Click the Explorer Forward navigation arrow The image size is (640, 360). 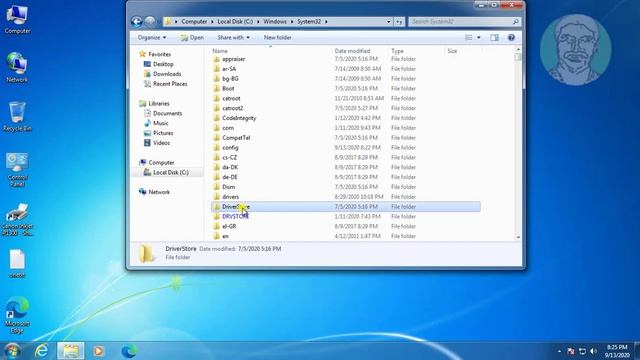coord(150,22)
